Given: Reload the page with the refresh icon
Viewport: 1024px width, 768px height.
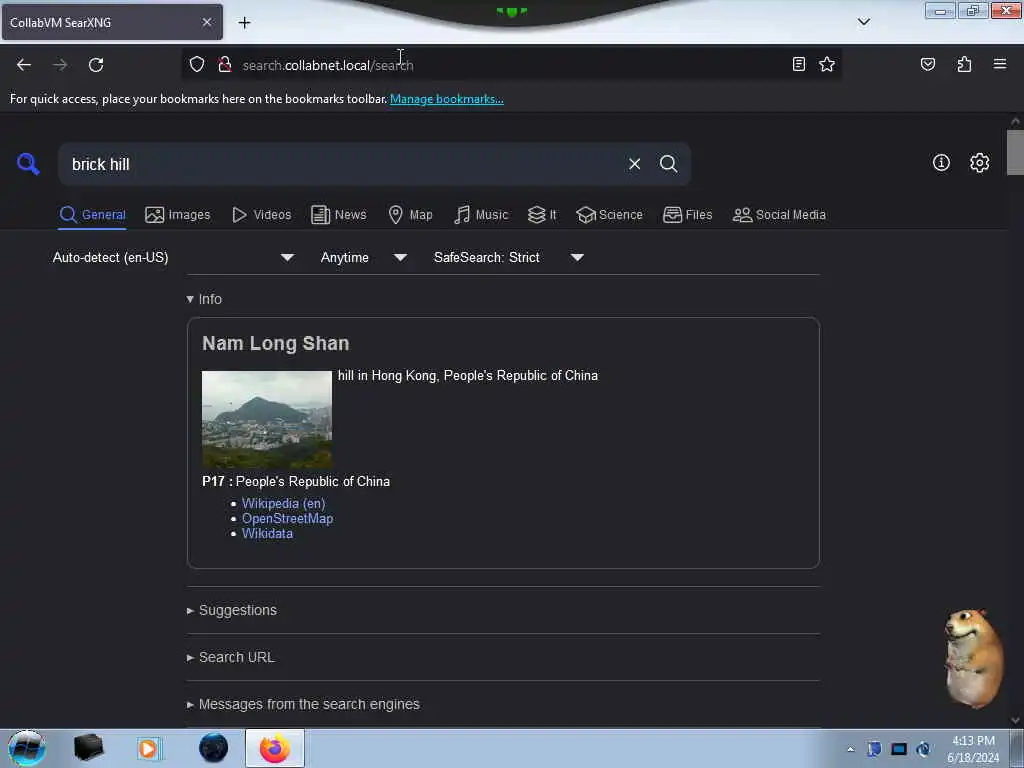Looking at the screenshot, I should [96, 65].
